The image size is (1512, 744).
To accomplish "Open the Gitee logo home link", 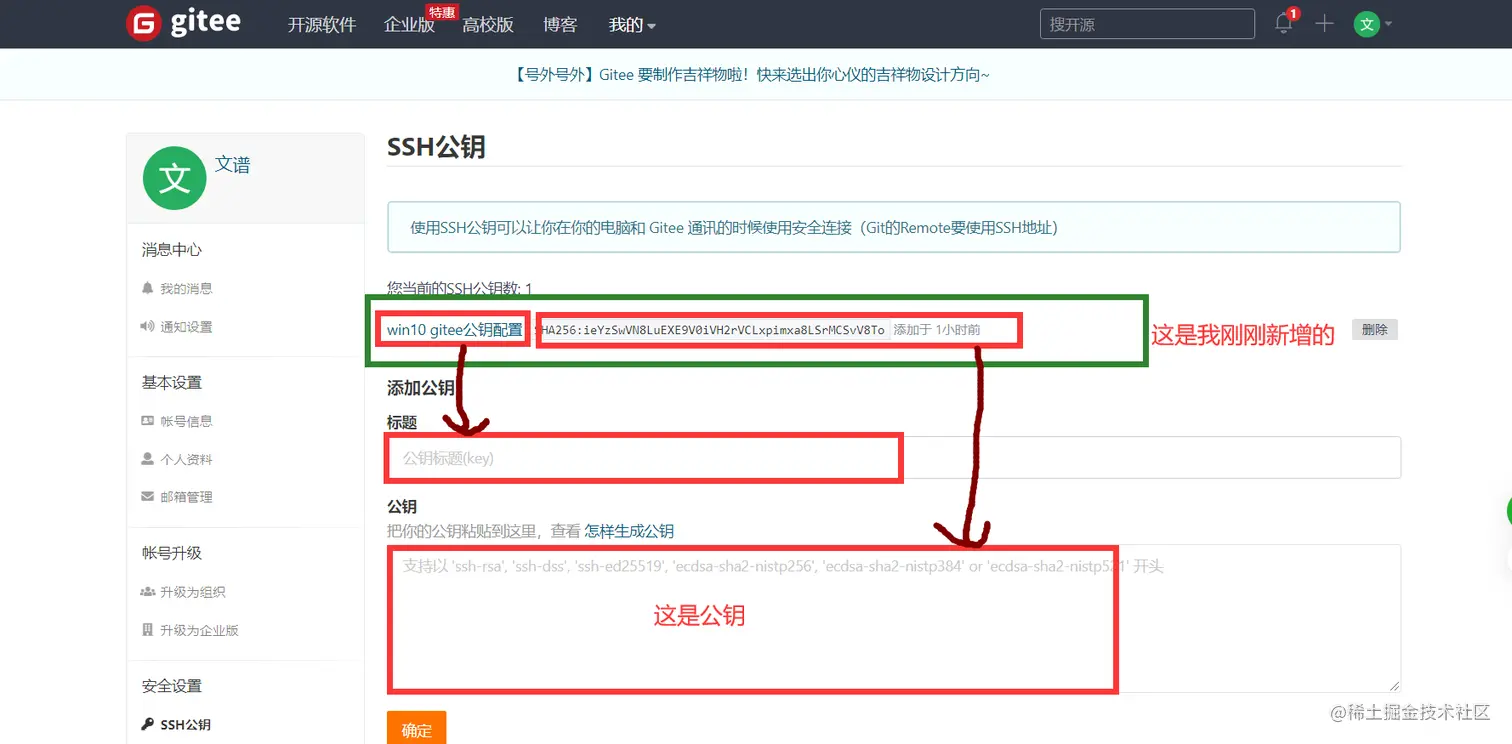I will [x=185, y=24].
